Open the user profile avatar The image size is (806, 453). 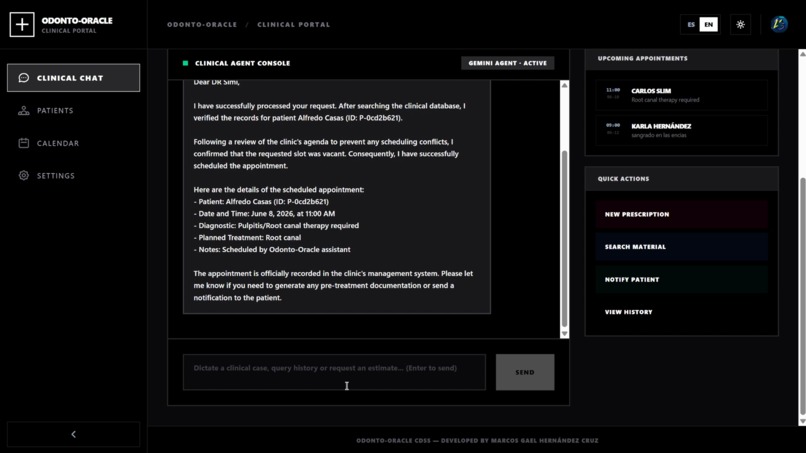pyautogui.click(x=779, y=24)
